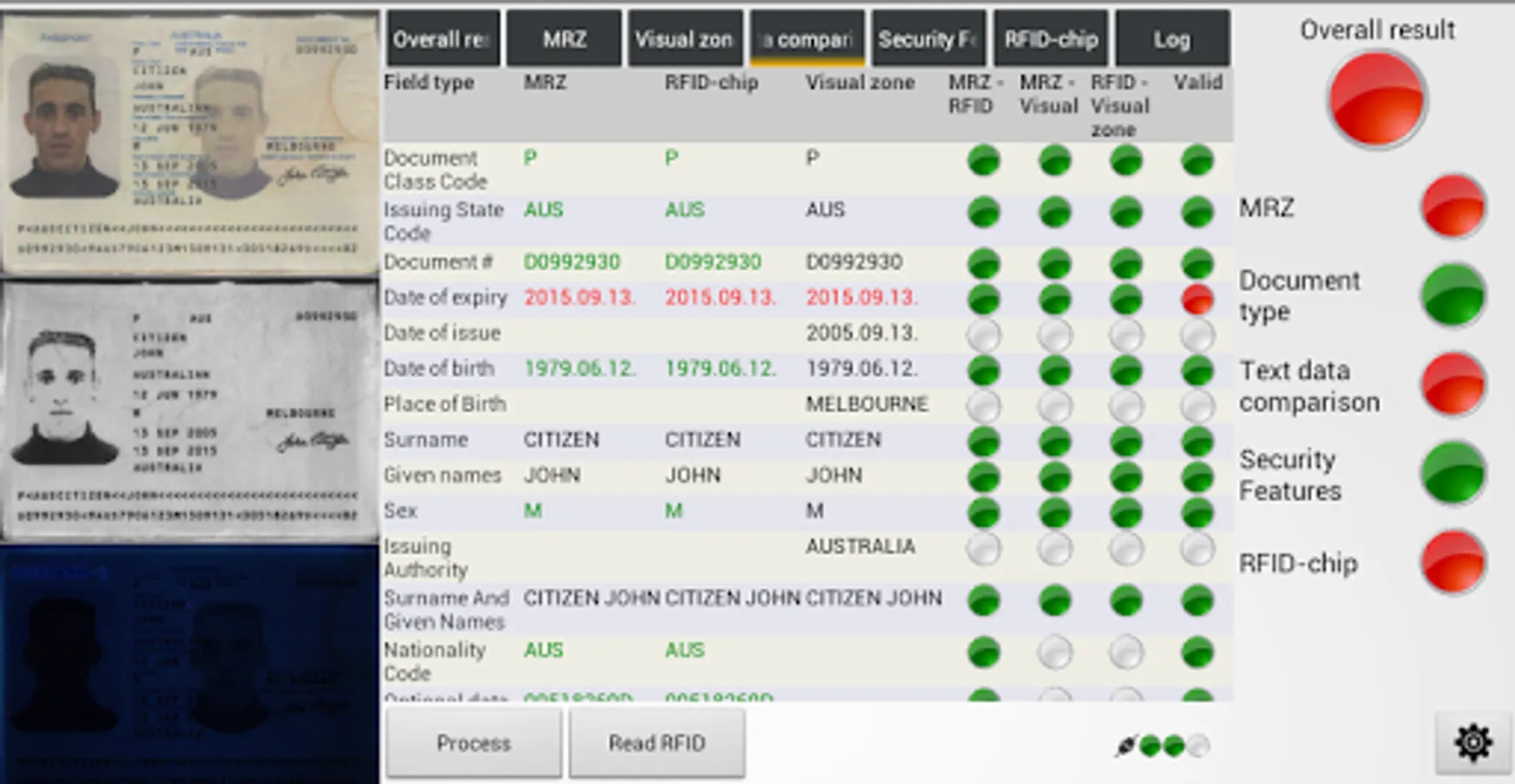Click Issuing Authority grey RFID-Visual zone indicator

click(1126, 549)
